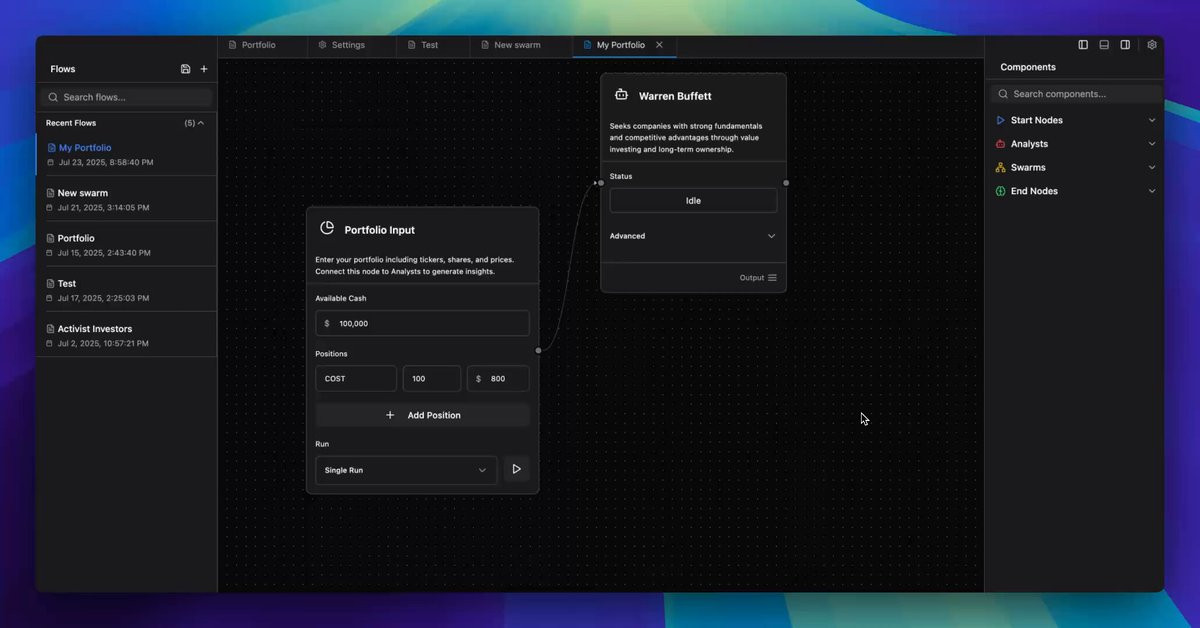Click Warren Buffett node right output handle
Screen dimensions: 1200x628
tap(786, 183)
